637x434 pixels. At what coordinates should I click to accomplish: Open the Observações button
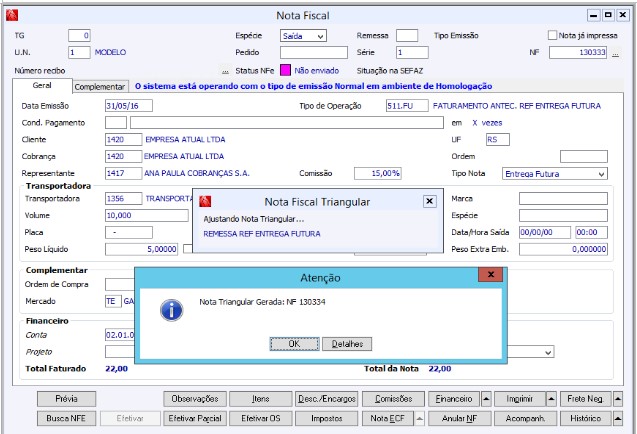coord(195,399)
